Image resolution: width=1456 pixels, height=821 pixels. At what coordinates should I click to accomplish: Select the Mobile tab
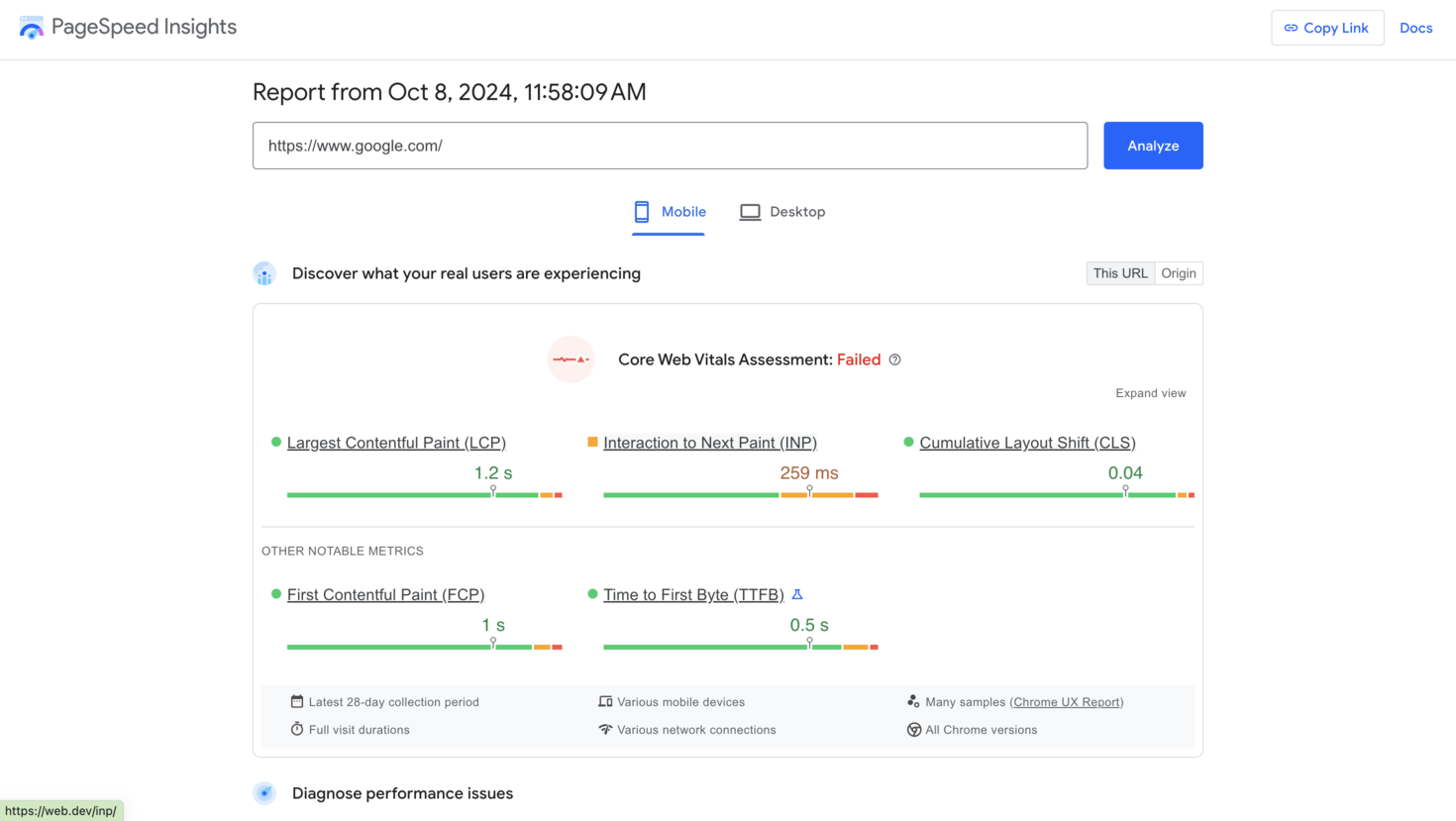(669, 211)
